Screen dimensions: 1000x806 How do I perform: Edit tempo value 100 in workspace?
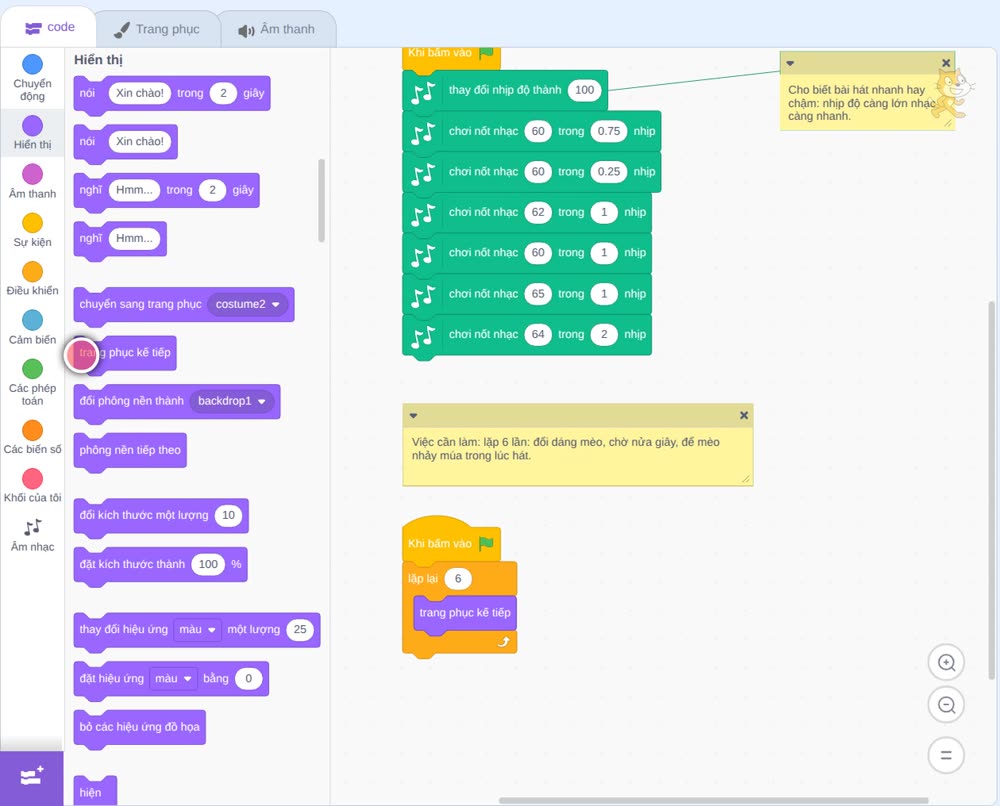click(584, 90)
